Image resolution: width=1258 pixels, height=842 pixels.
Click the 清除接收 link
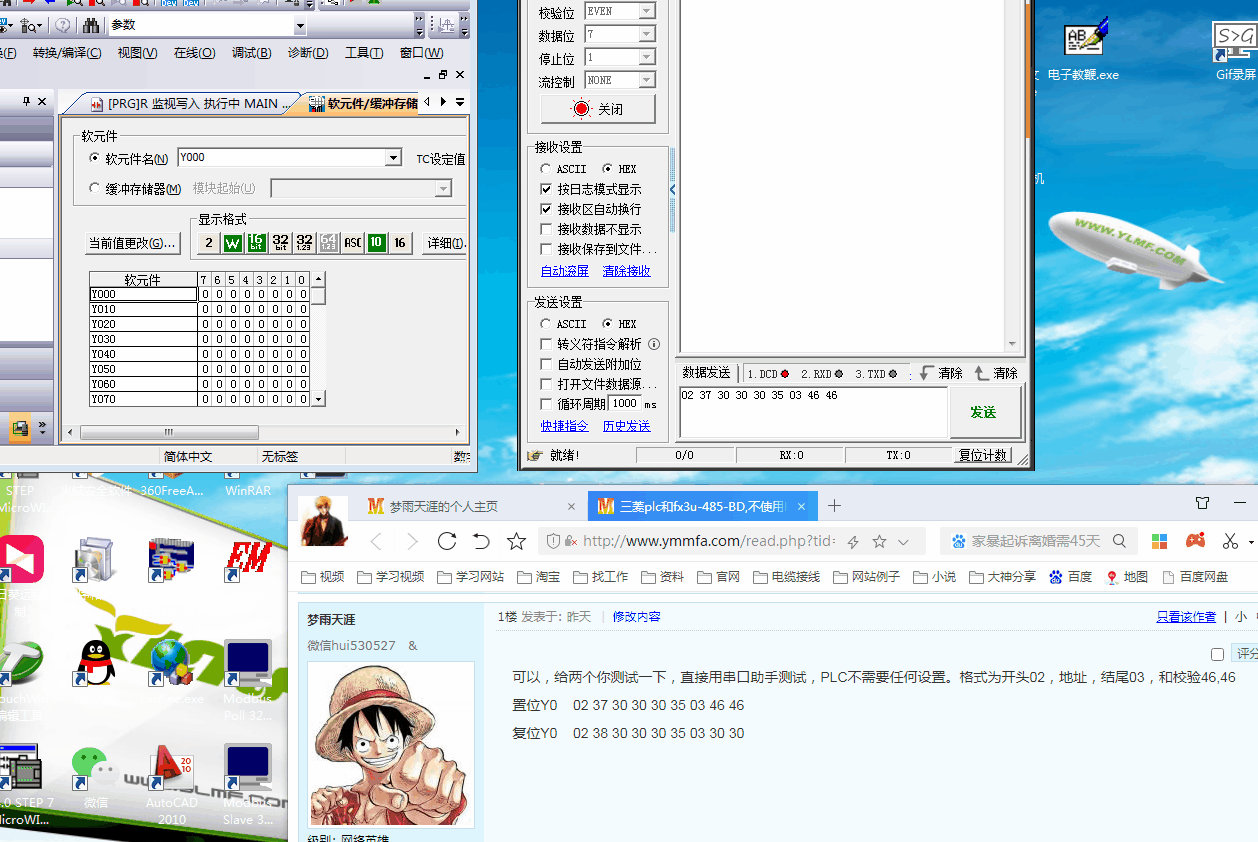click(626, 271)
